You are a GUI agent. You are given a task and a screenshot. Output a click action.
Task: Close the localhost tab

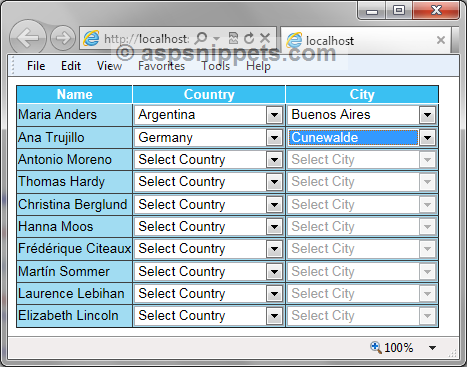441,40
